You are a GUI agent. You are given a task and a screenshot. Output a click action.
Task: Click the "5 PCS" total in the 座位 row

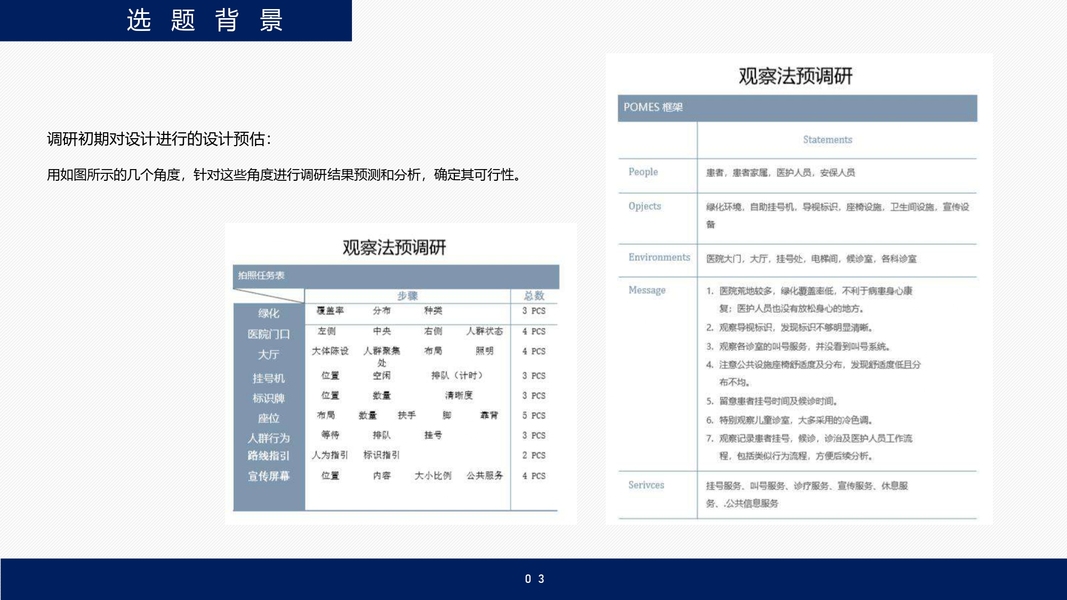[534, 416]
